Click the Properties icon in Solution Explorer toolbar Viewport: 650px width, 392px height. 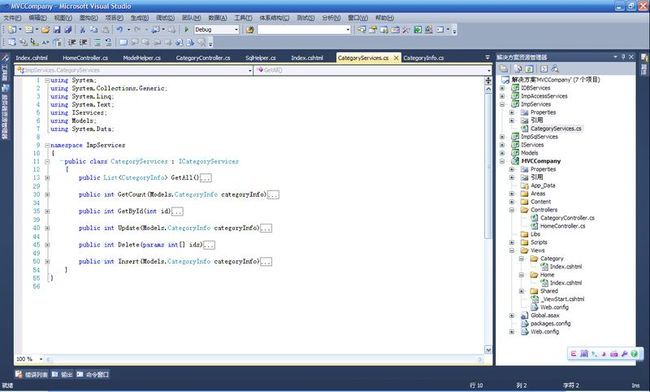[x=504, y=69]
